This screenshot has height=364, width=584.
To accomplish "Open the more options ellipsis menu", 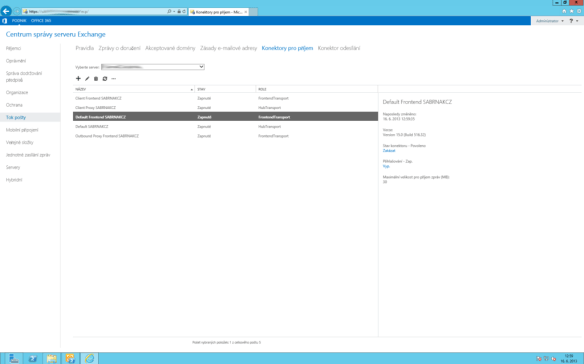I will coord(114,79).
